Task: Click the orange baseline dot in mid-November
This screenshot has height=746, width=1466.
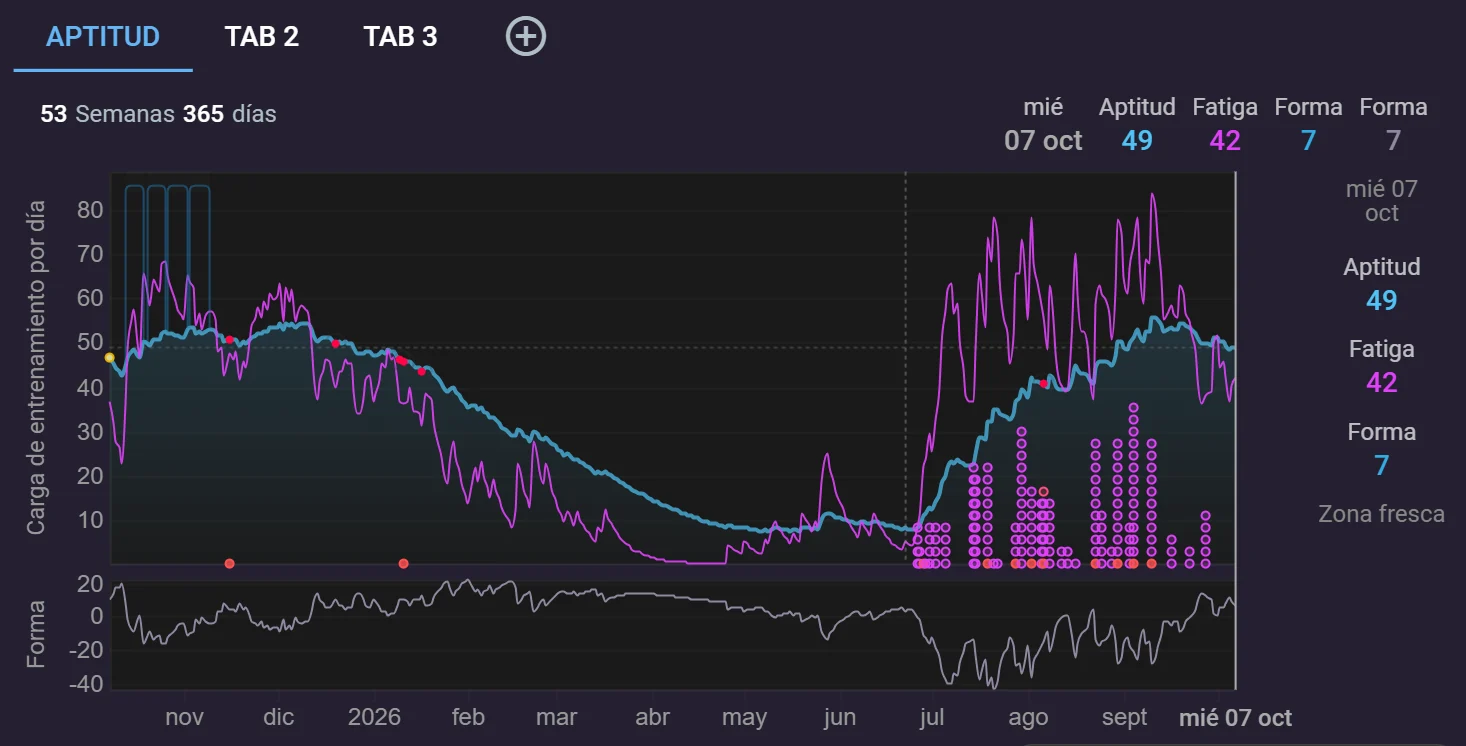Action: point(230,564)
